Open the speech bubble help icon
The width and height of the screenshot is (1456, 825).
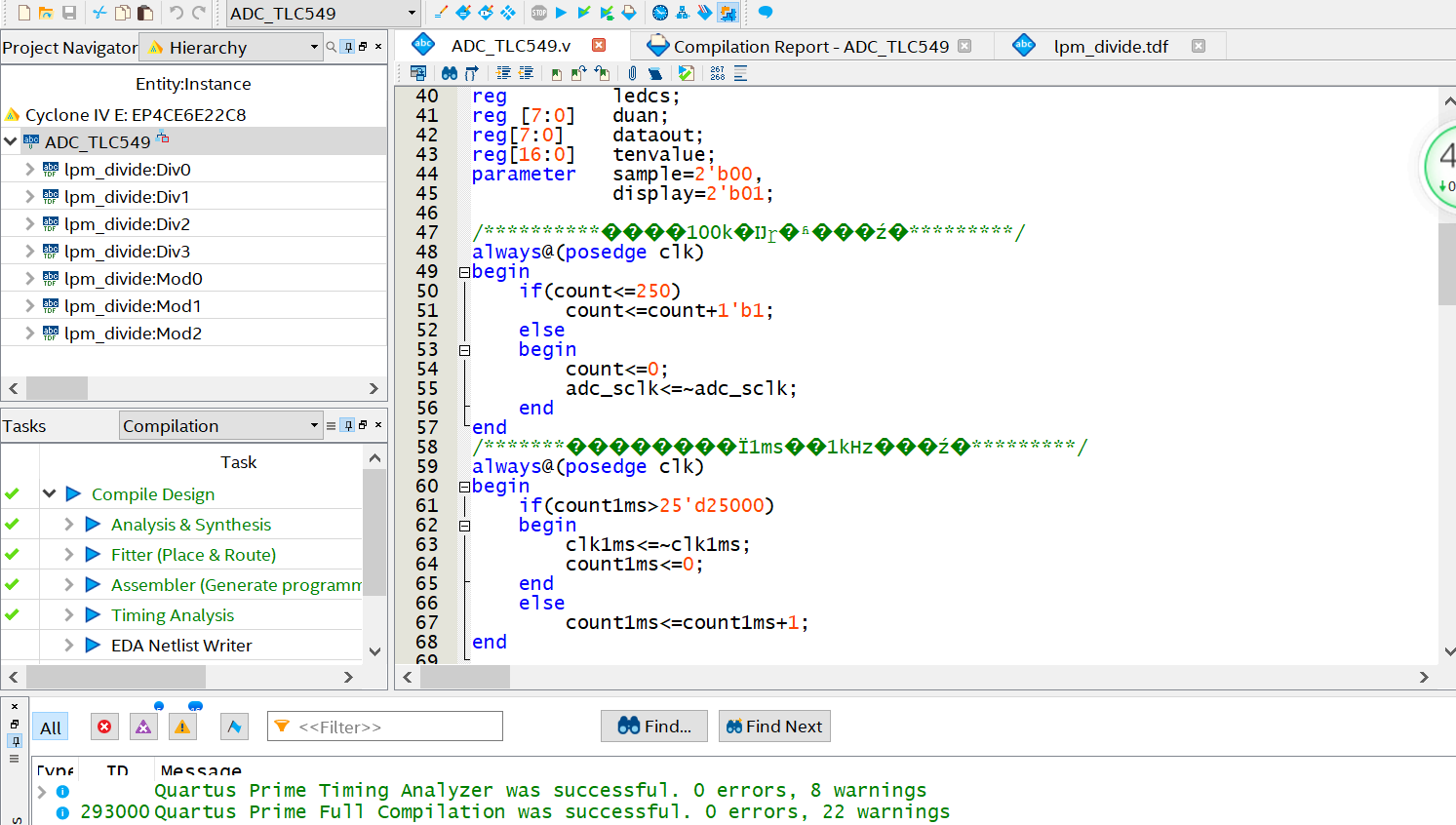coord(766,13)
